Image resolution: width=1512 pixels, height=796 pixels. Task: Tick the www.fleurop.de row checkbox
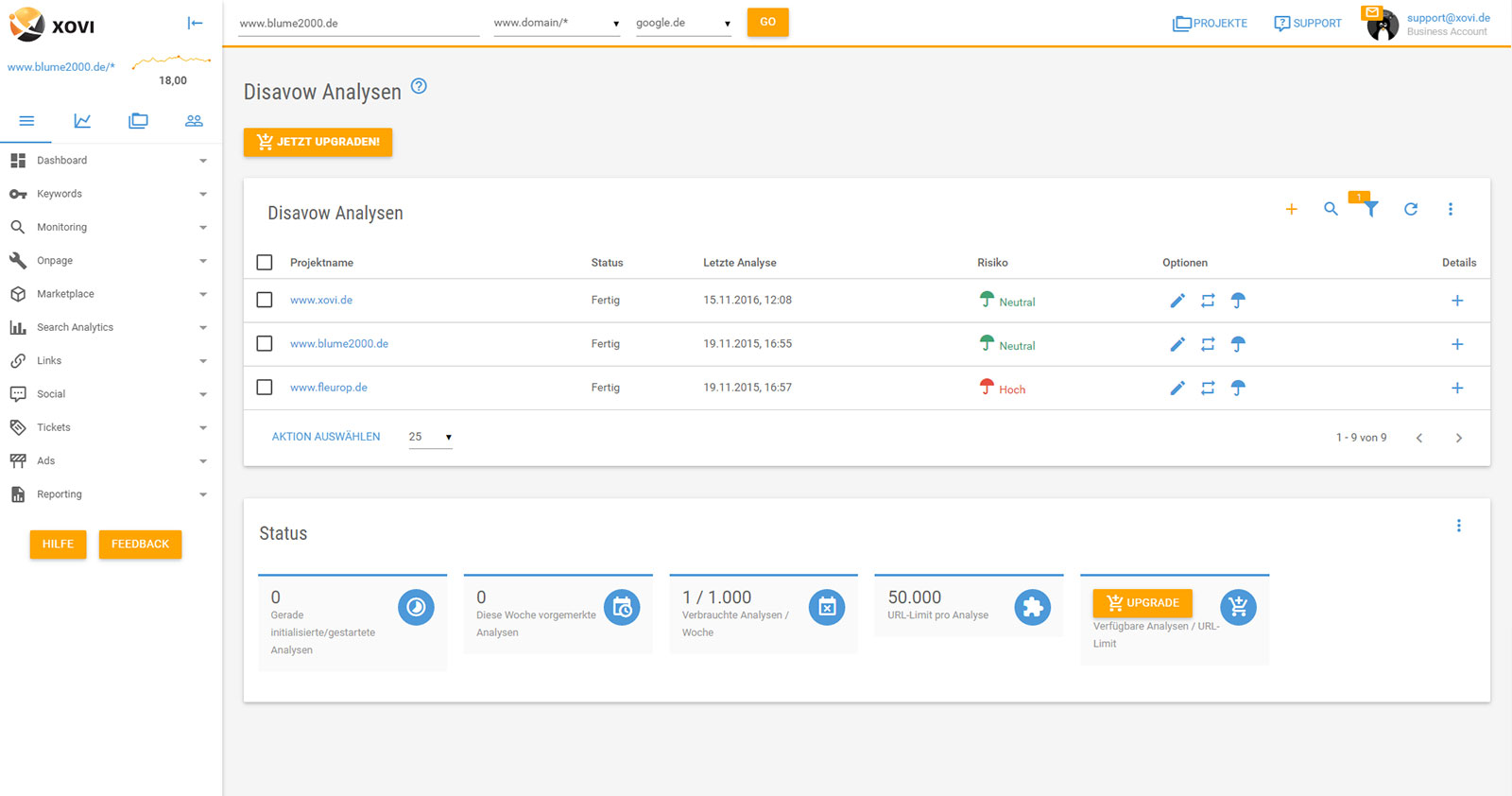click(x=265, y=387)
